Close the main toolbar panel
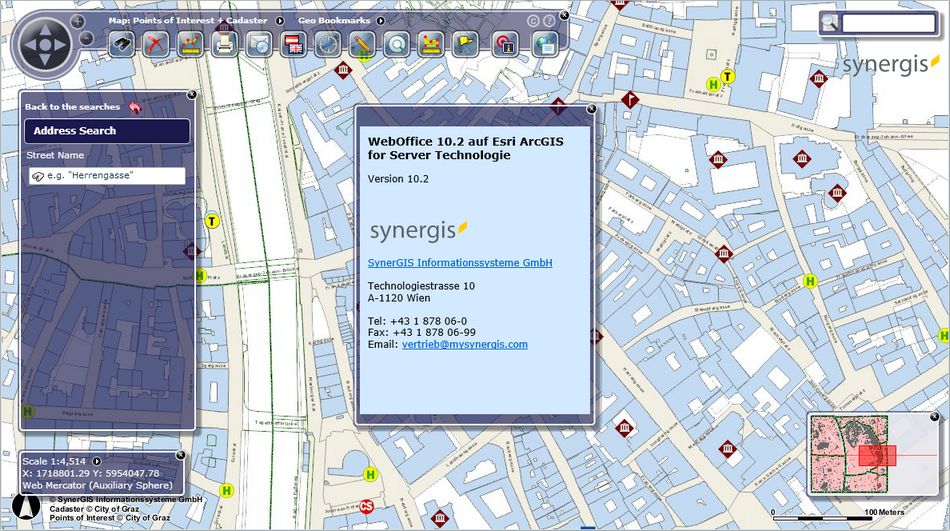Image resolution: width=950 pixels, height=531 pixels. pos(564,15)
